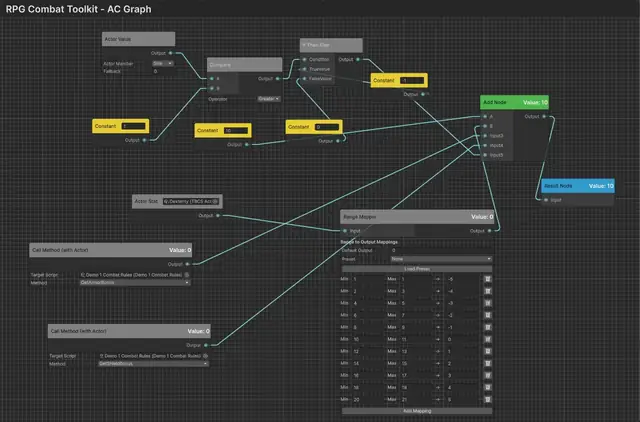The width and height of the screenshot is (640, 422).
Task: Click the Add Mapping button
Action: click(417, 411)
